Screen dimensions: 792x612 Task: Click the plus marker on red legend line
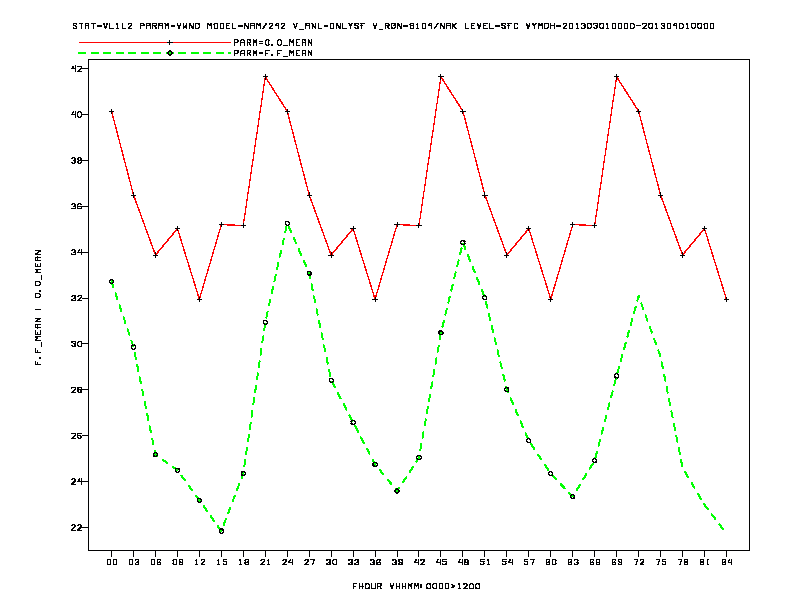(x=170, y=42)
